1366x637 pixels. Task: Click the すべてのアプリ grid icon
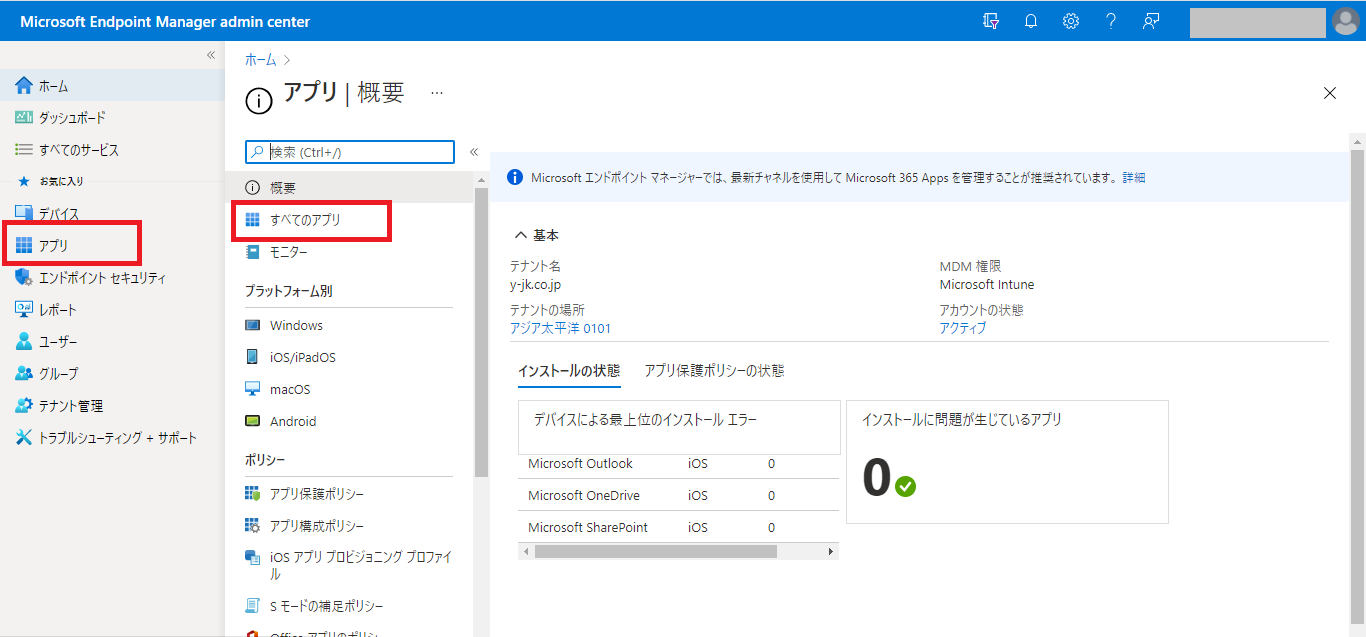click(x=253, y=220)
